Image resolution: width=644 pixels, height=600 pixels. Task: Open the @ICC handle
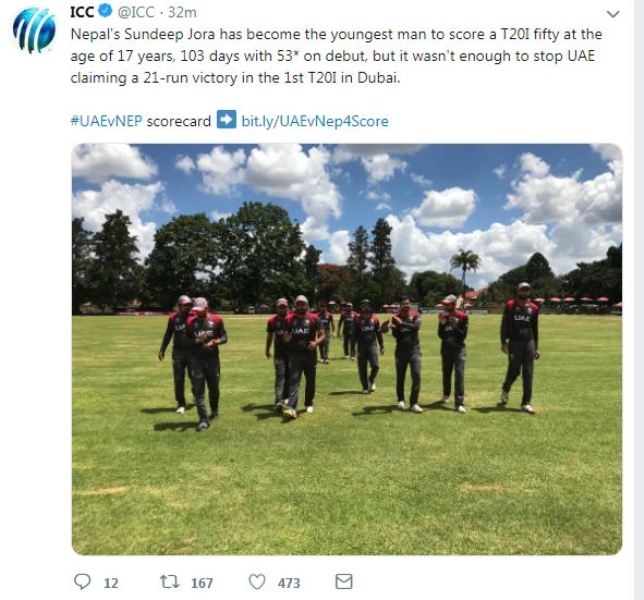136,12
